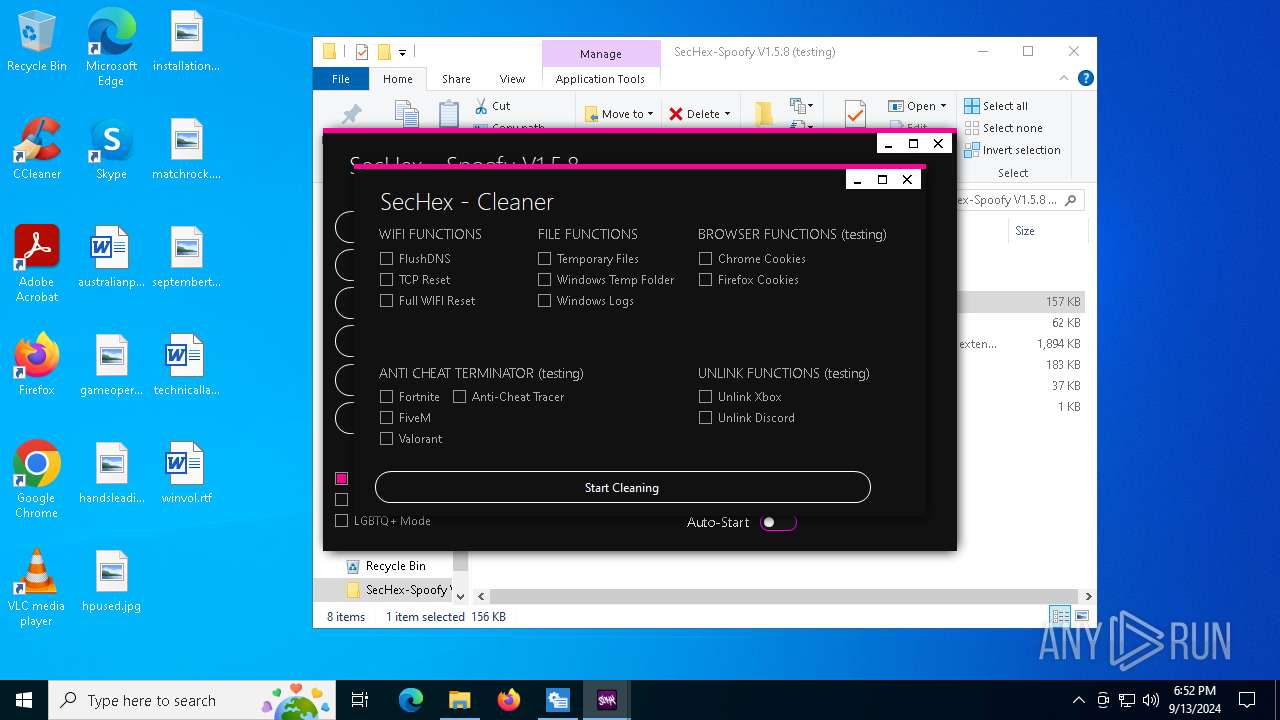Select the Application Tools tab
The image size is (1280, 720).
(x=600, y=79)
